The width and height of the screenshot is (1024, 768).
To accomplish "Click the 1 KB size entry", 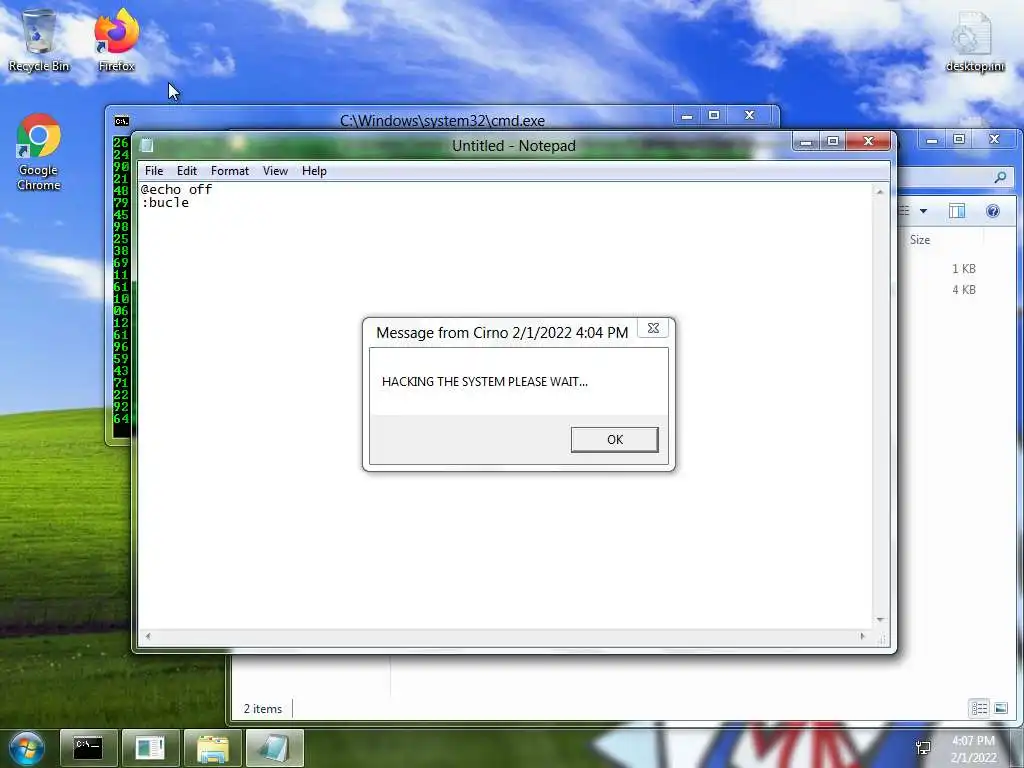I will click(x=963, y=268).
